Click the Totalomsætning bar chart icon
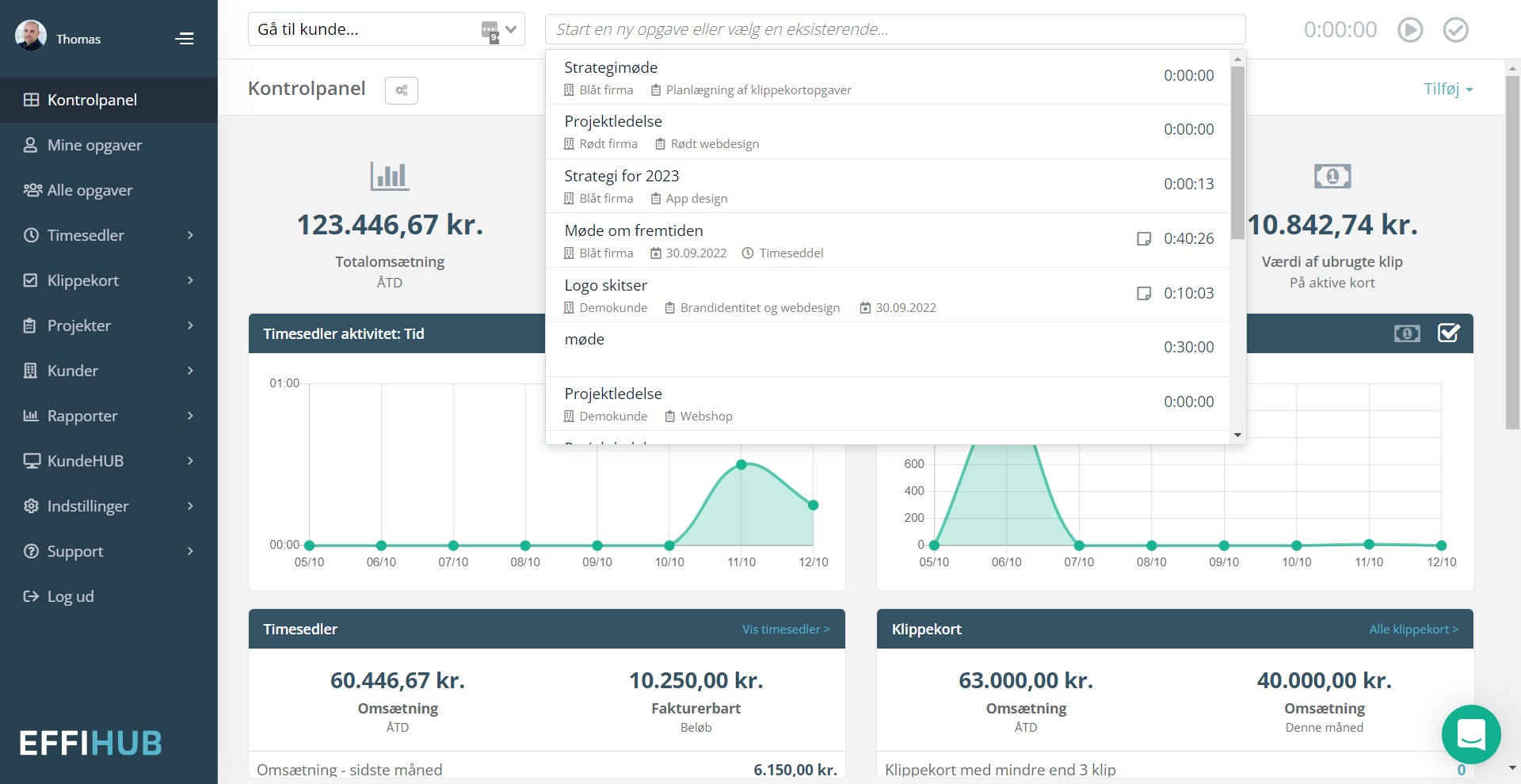Viewport: 1521px width, 784px height. (390, 176)
